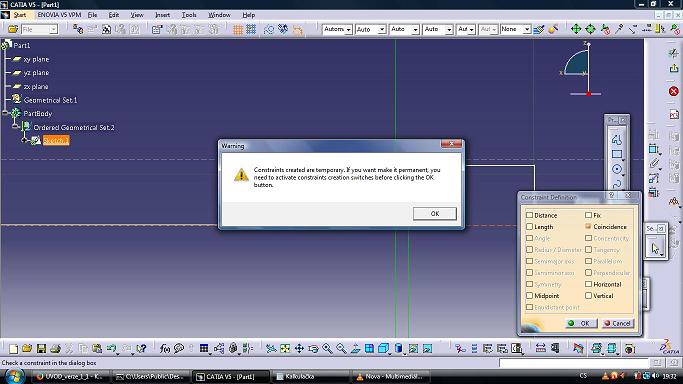This screenshot has width=683, height=384.
Task: Open the None layer dropdown
Action: (515, 29)
